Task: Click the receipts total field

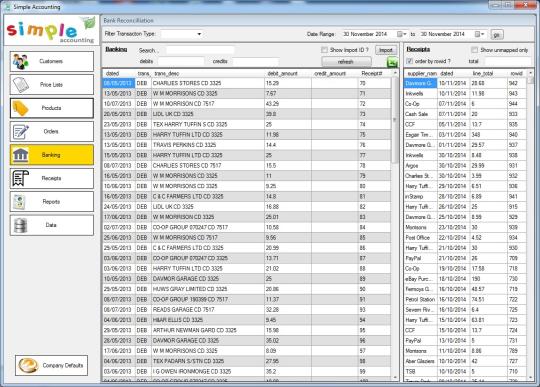Action: point(508,61)
